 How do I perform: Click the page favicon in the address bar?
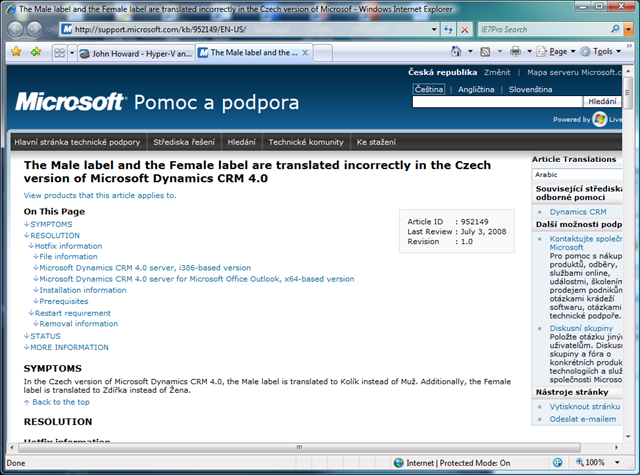point(67,29)
